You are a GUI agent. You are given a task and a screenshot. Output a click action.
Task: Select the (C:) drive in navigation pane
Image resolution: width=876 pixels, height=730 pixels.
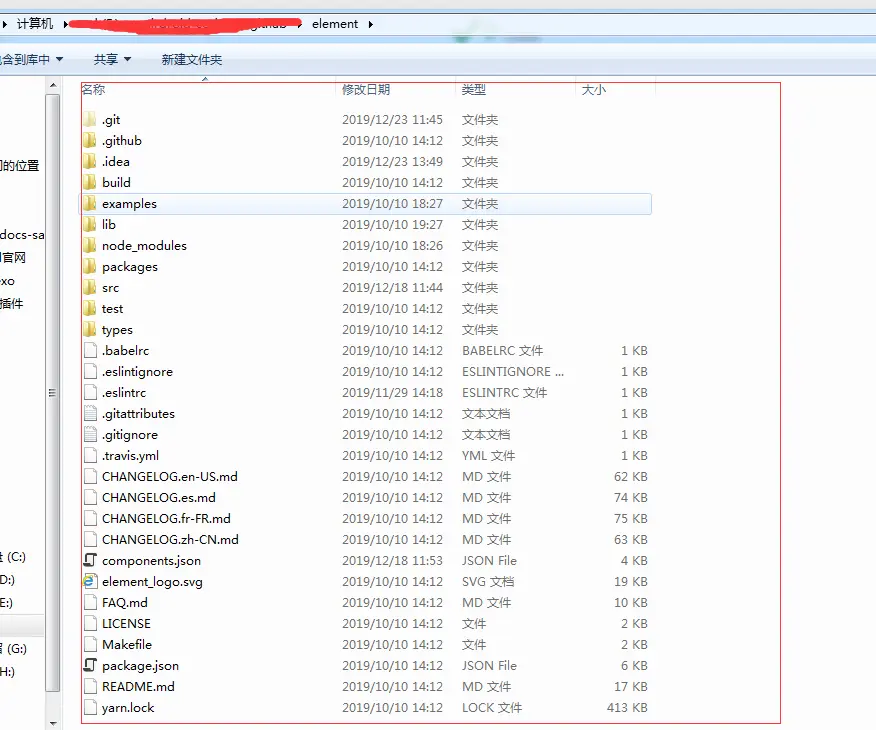pos(13,557)
